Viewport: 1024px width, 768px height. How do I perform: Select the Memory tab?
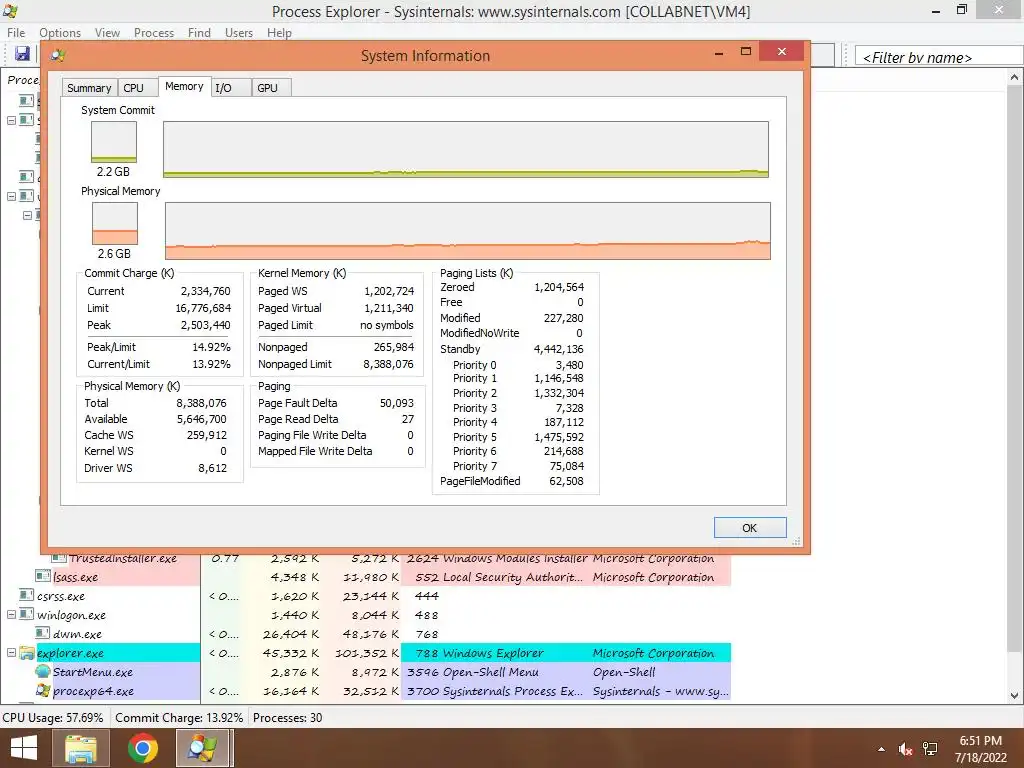[x=184, y=86]
